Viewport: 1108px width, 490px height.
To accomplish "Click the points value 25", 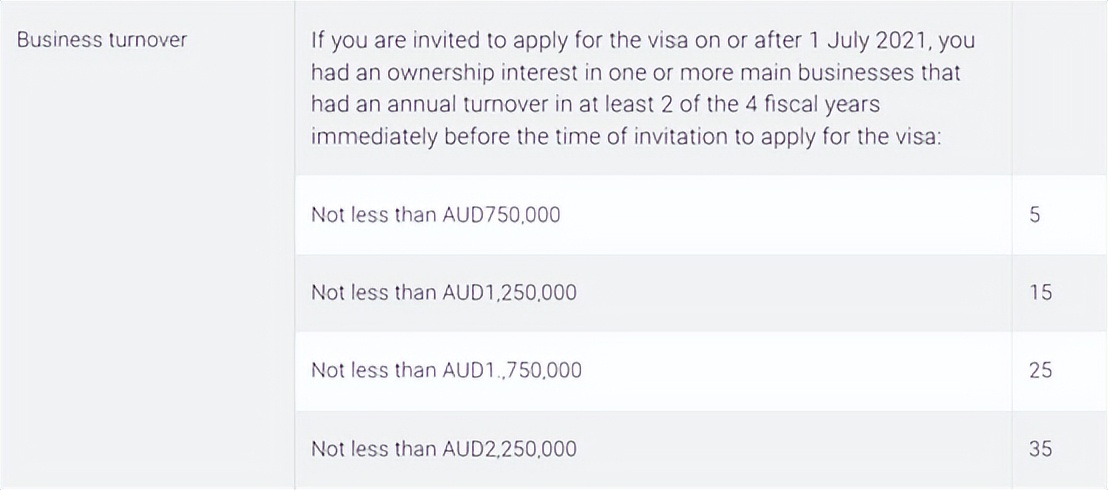I will pos(1040,371).
